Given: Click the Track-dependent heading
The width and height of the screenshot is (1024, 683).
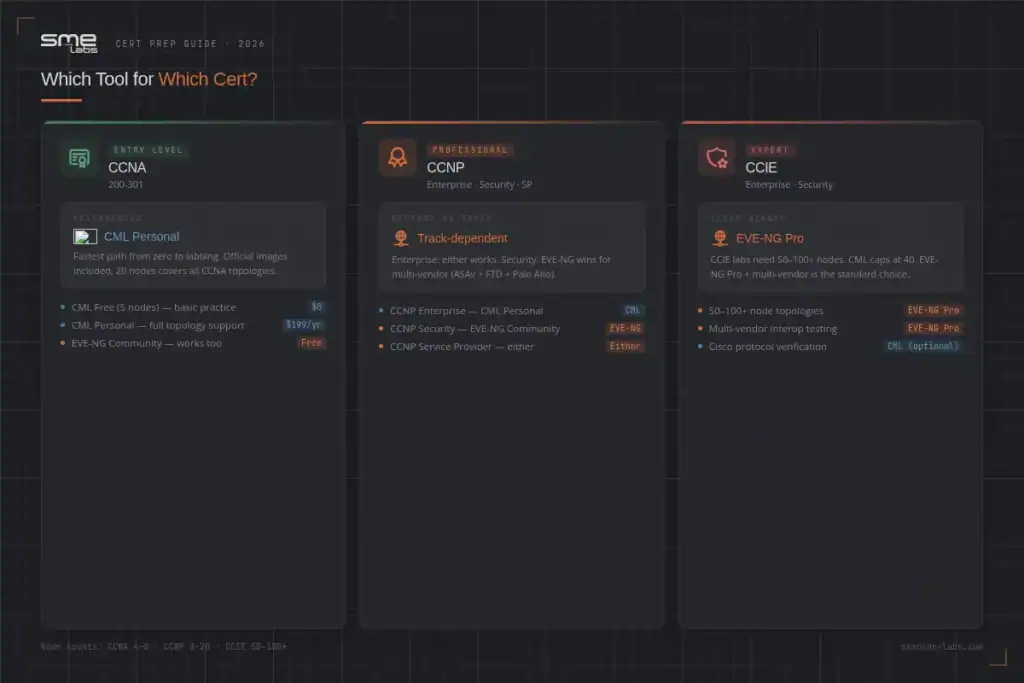Looking at the screenshot, I should pyautogui.click(x=462, y=238).
